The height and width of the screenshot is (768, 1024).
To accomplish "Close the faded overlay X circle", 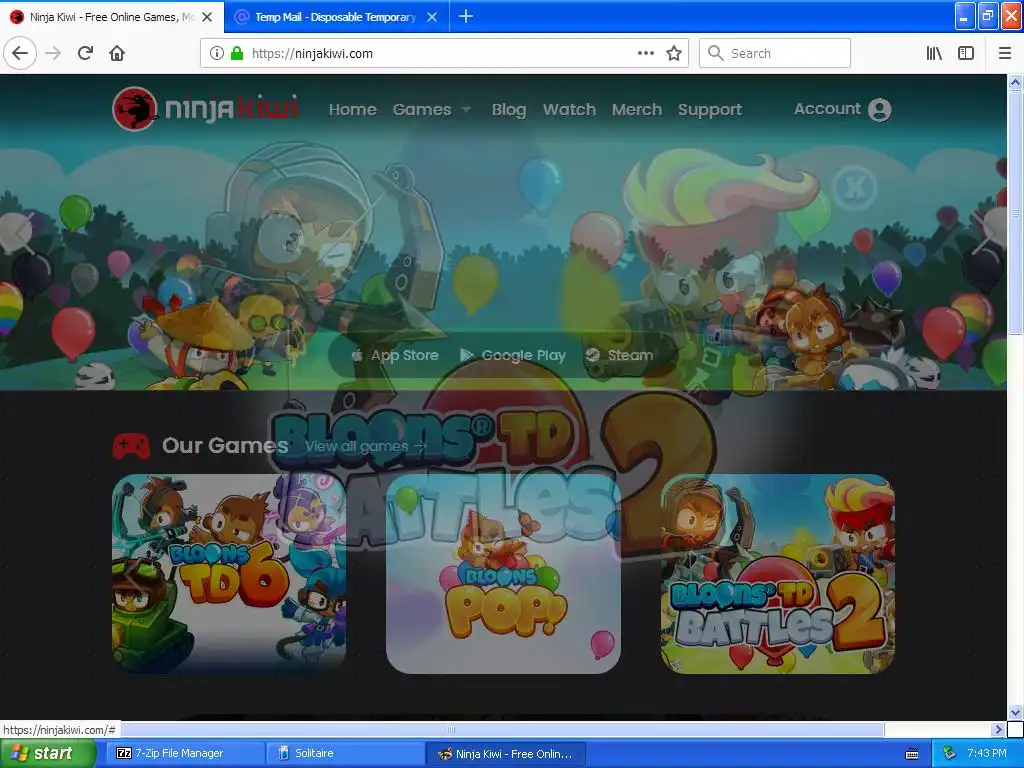I will pos(854,187).
